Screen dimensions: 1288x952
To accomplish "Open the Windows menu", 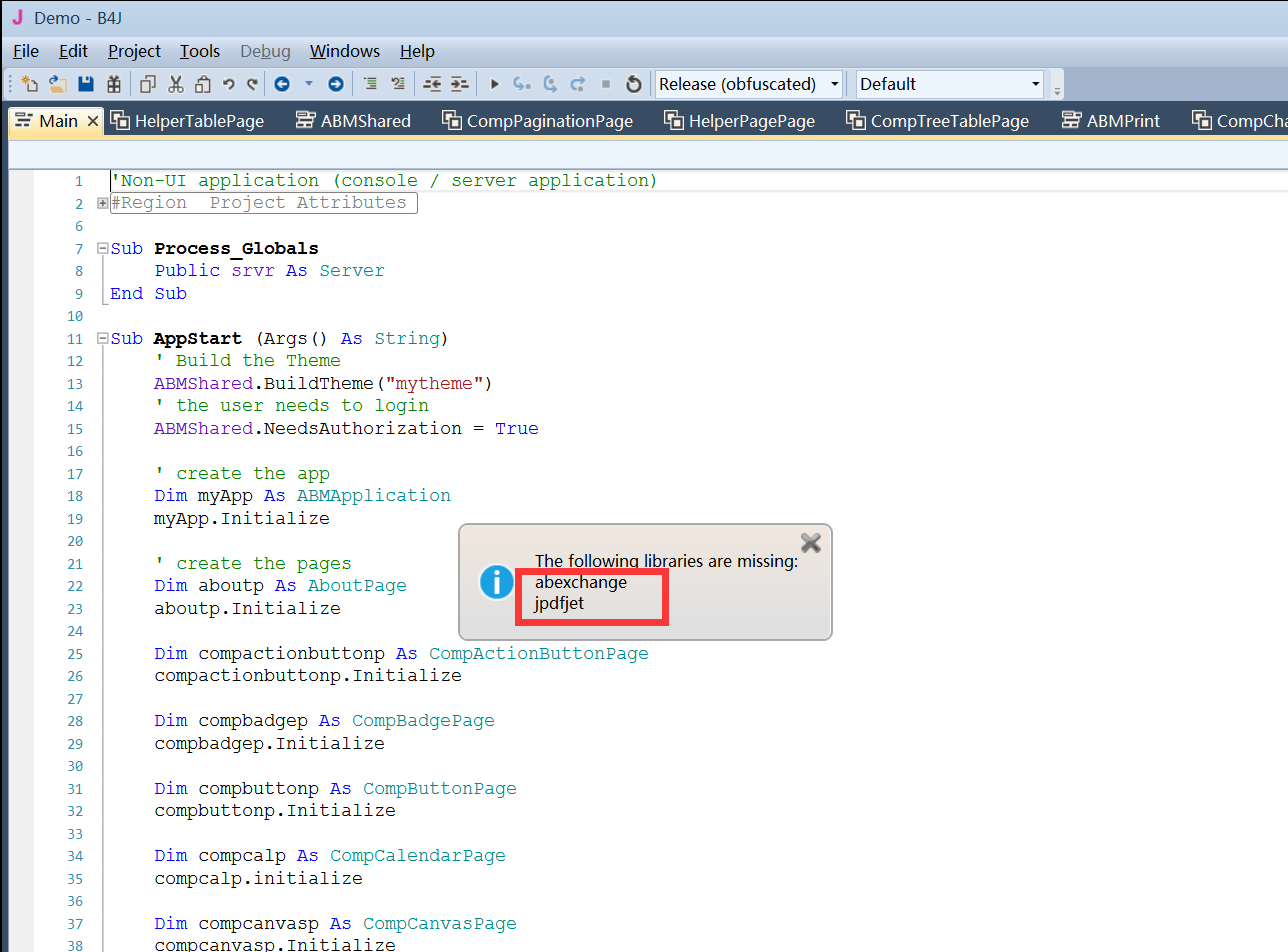I will coord(345,51).
